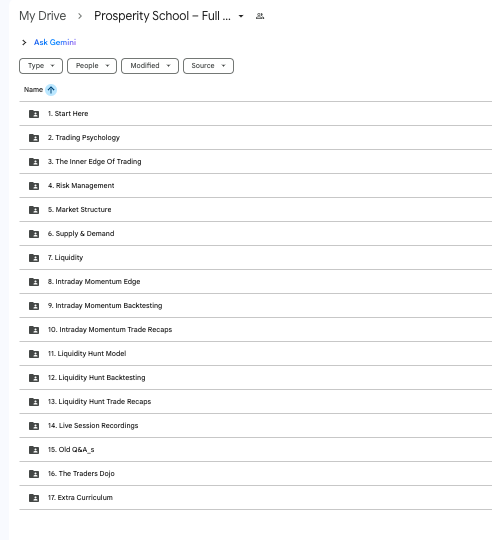Select '8. Intraday Momentum Edge' folder name
This screenshot has width=492, height=540.
point(94,282)
